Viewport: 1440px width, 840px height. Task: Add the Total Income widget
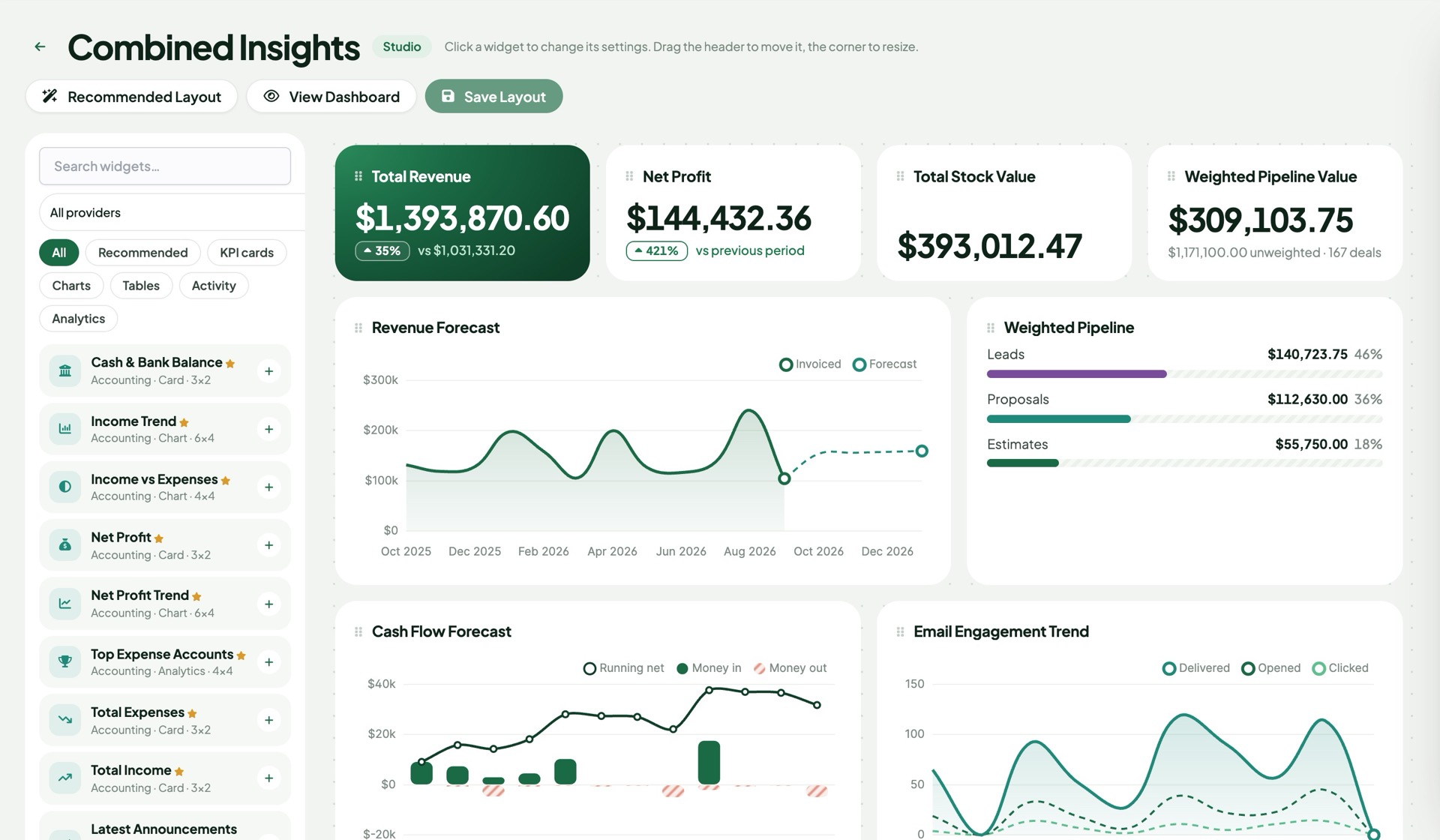[x=268, y=778]
